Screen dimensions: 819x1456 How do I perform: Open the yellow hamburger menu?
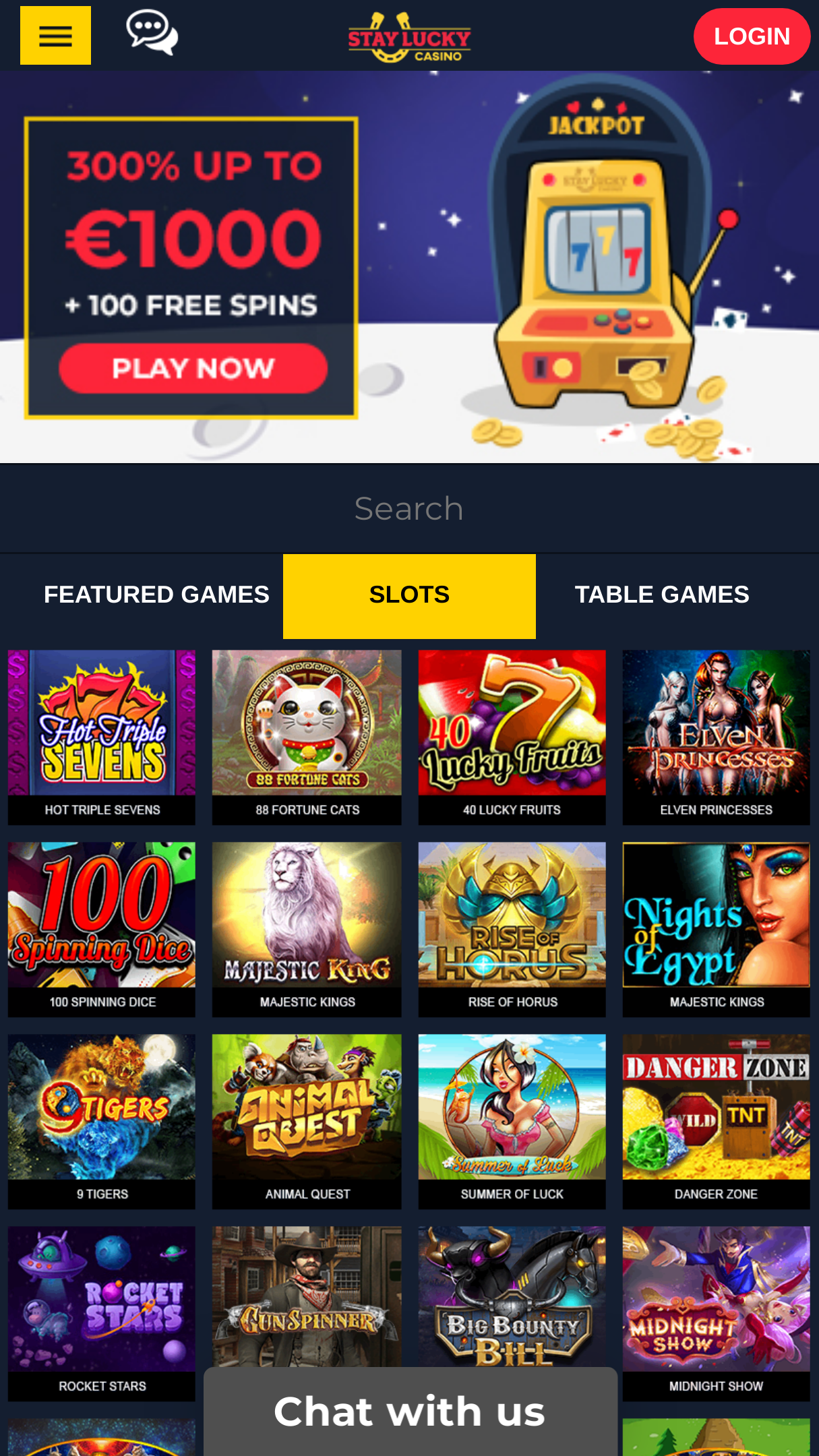(55, 36)
